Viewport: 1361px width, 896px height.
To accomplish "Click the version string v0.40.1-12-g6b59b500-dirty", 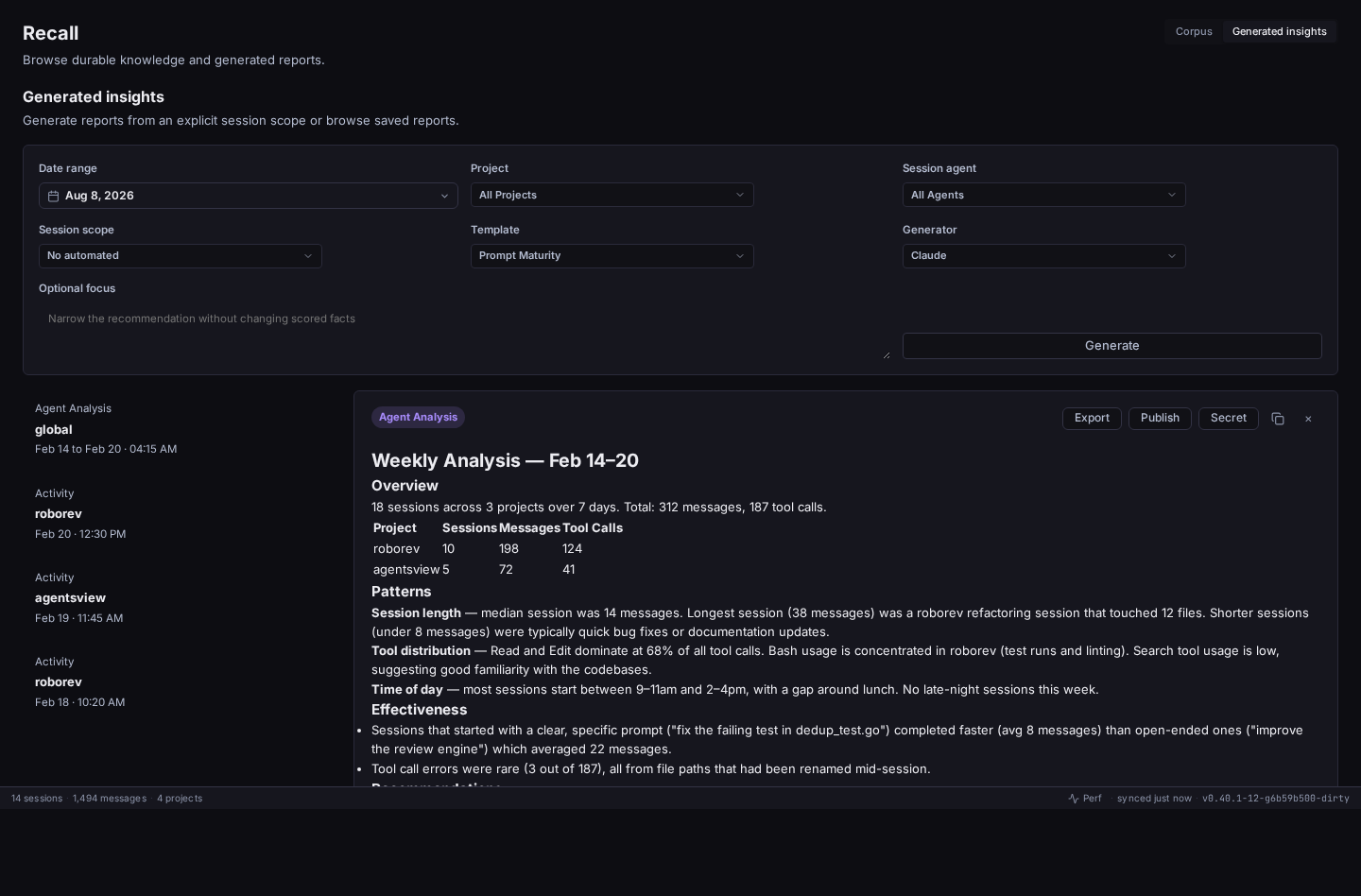I will tap(1275, 799).
